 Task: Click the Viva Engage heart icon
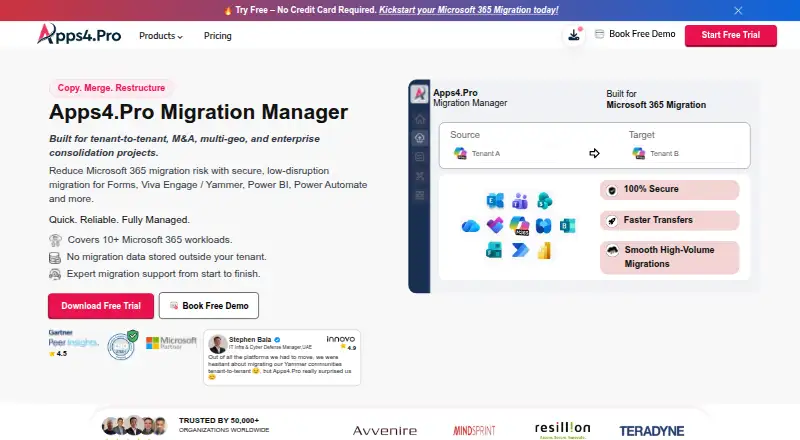pyautogui.click(x=495, y=225)
